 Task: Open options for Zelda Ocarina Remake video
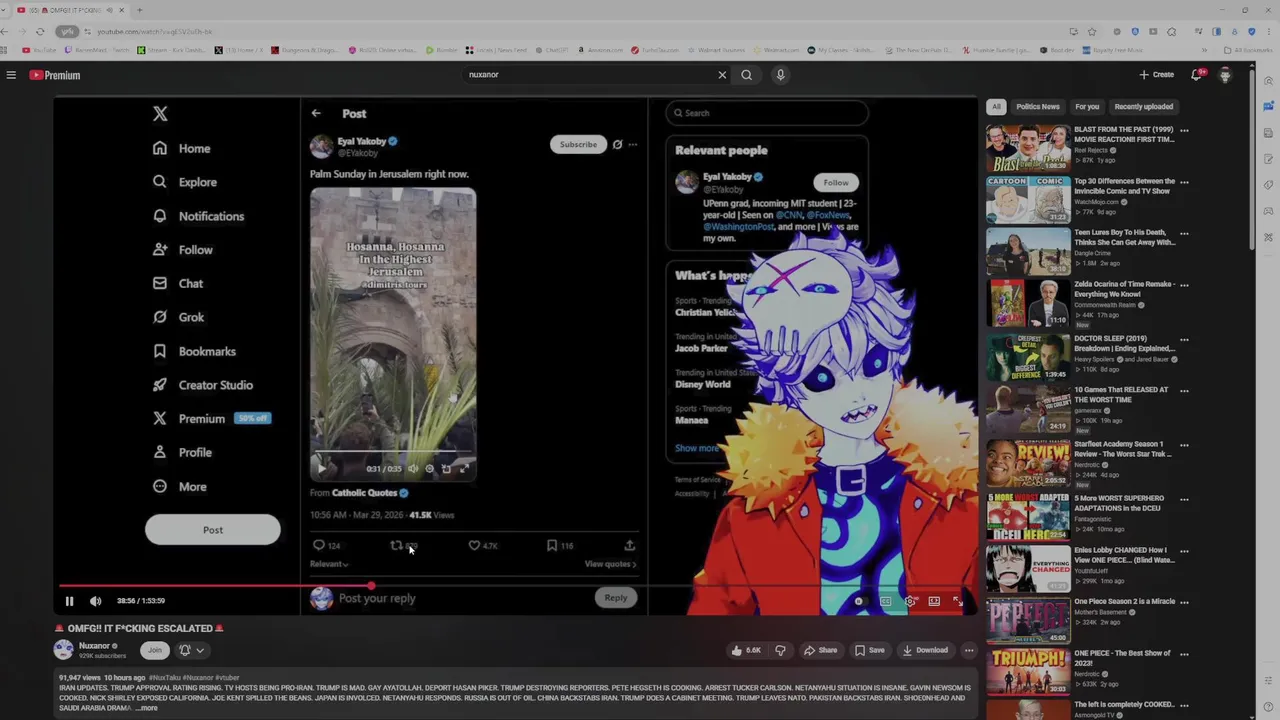click(1184, 285)
